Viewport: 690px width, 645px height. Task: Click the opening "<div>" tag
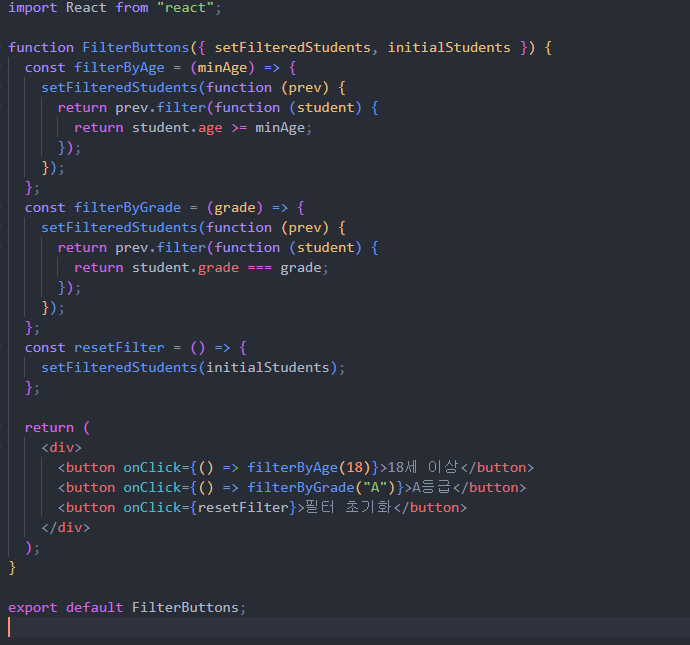point(62,447)
